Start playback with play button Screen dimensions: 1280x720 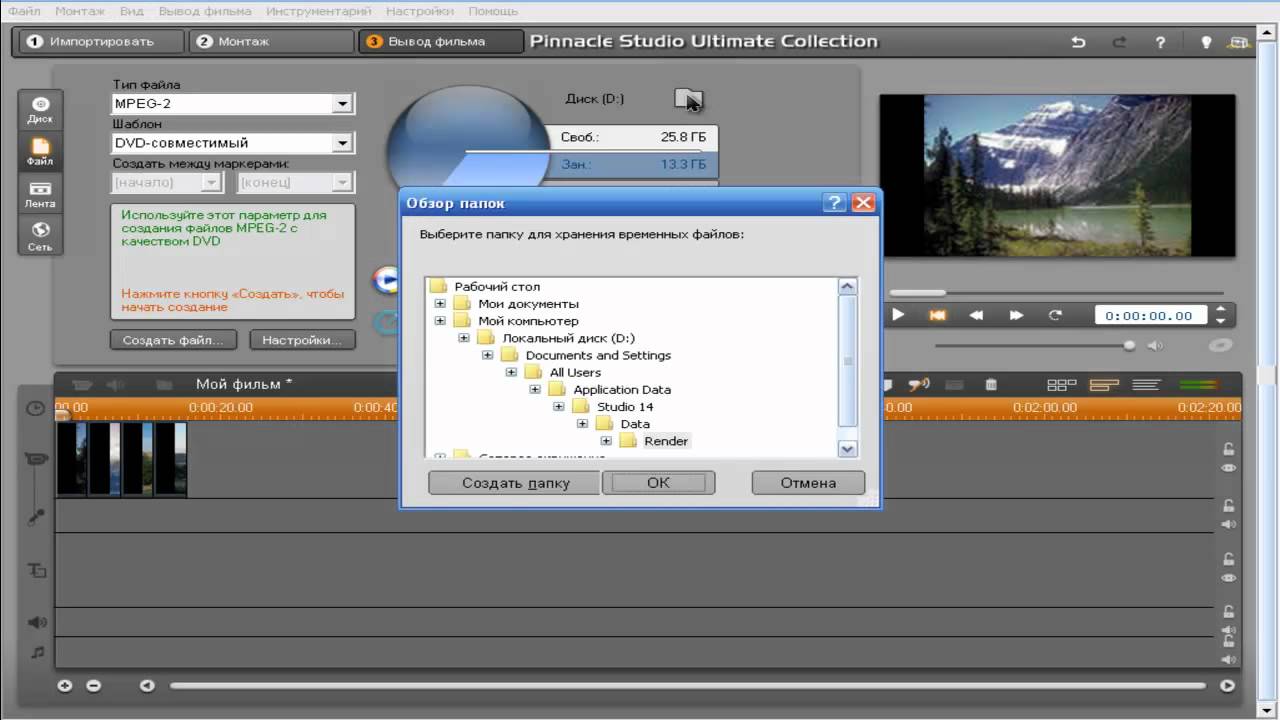(898, 315)
